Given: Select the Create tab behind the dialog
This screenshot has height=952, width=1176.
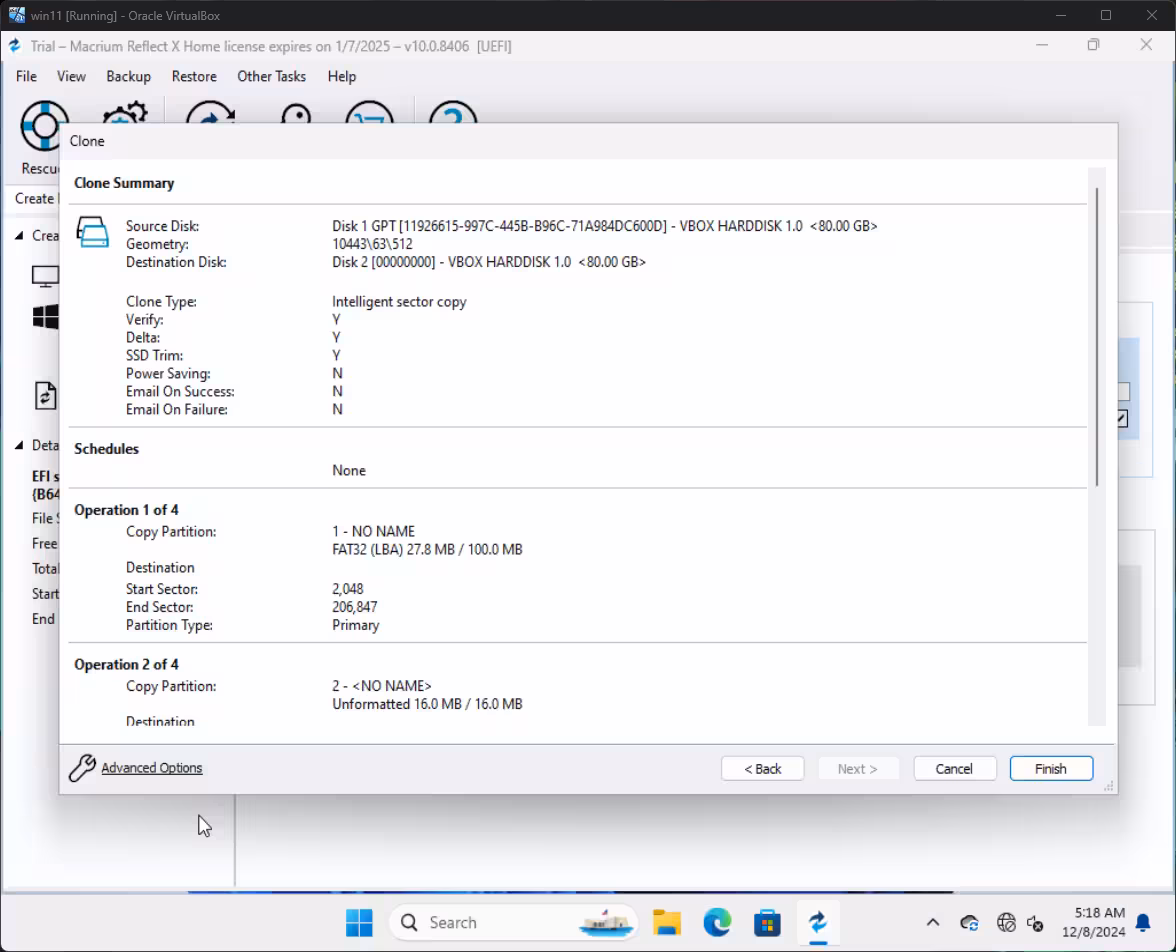Looking at the screenshot, I should (34, 199).
